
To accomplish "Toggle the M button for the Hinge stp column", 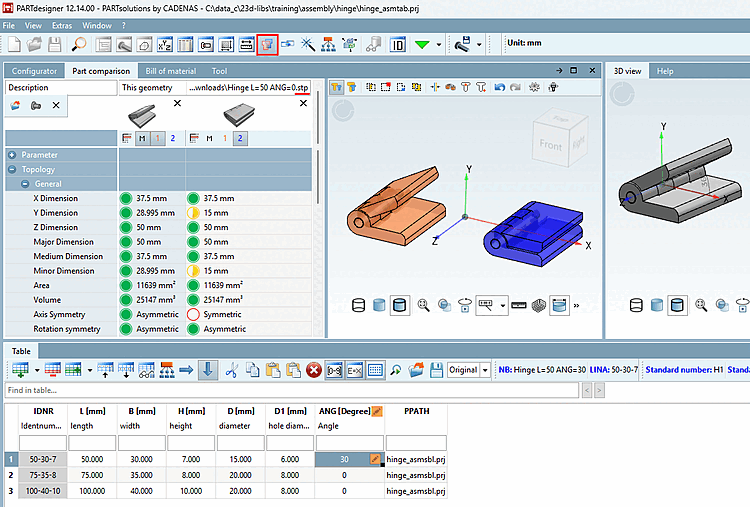I will tap(210, 138).
